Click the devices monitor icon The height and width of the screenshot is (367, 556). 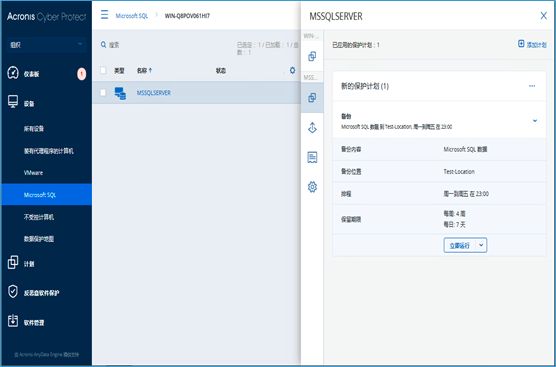pos(13,102)
